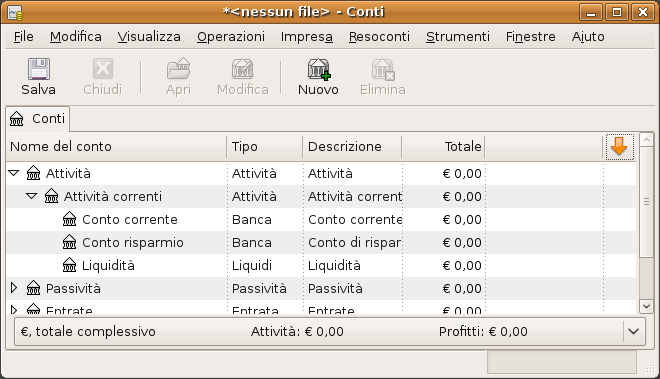Open the summary bar dropdown arrow
The image size is (660, 379).
tap(633, 331)
